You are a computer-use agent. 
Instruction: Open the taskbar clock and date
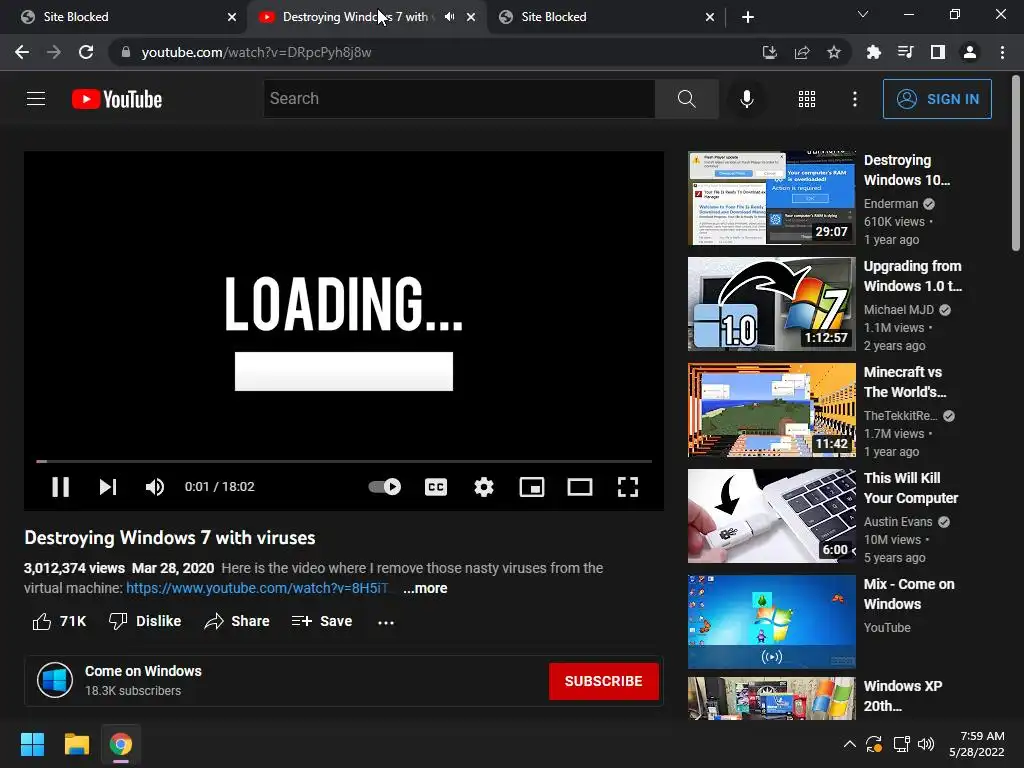coord(977,744)
